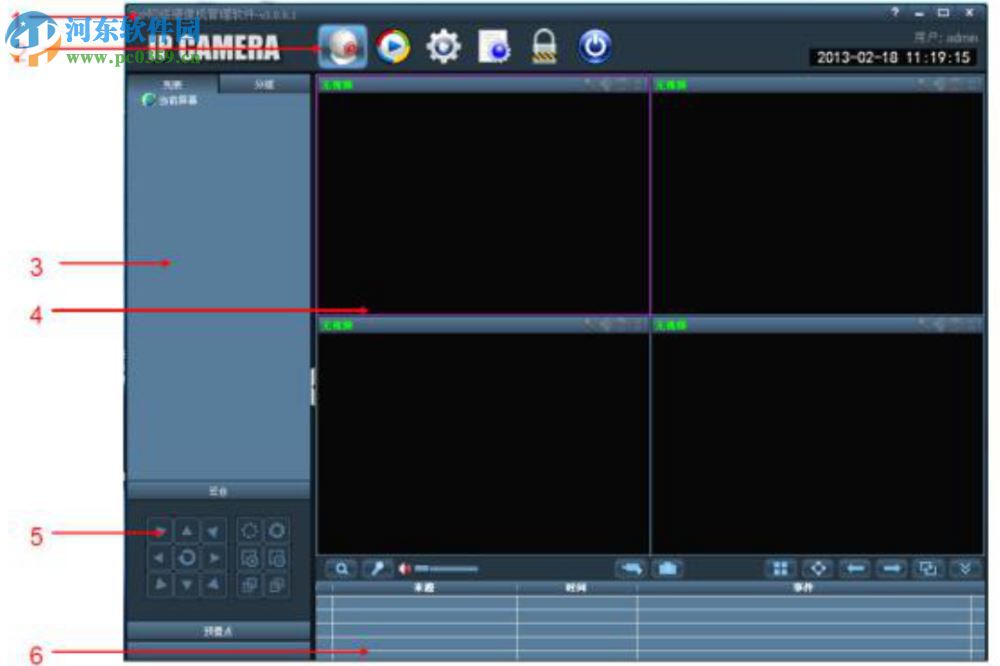This screenshot has width=1000, height=666.
Task: Click the overlapping windows cycle icon
Action: point(928,568)
